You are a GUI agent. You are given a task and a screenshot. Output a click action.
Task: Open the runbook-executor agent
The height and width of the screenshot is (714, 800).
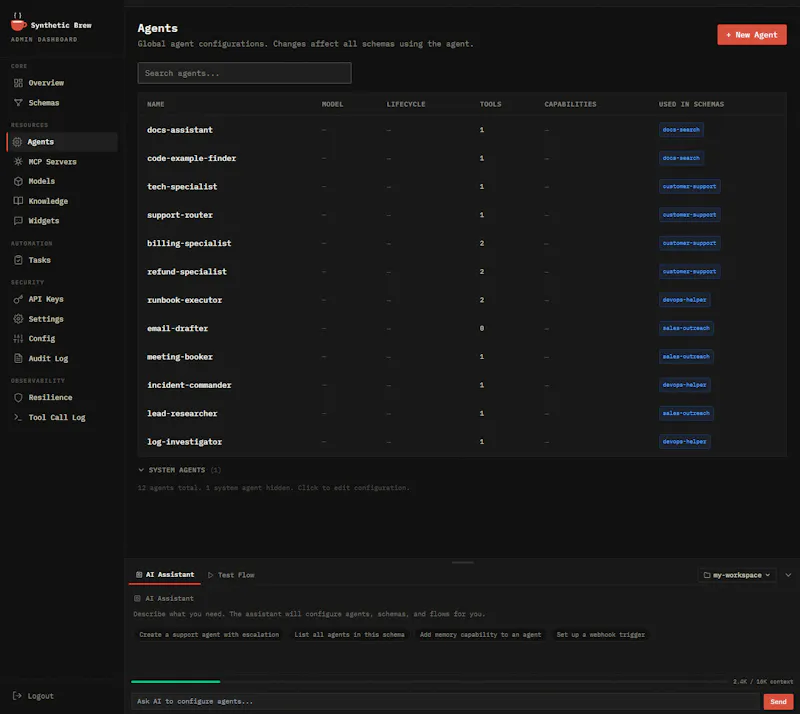pyautogui.click(x=462, y=300)
